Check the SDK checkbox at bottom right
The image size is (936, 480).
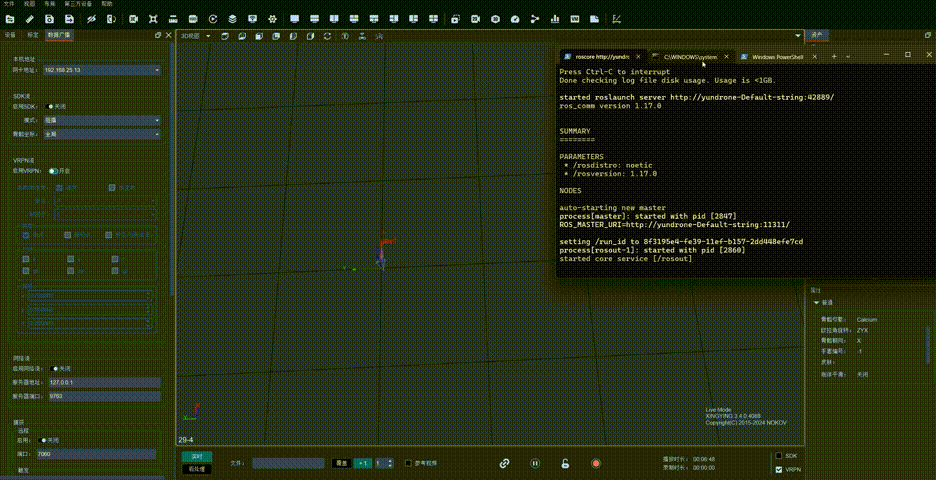[x=779, y=456]
